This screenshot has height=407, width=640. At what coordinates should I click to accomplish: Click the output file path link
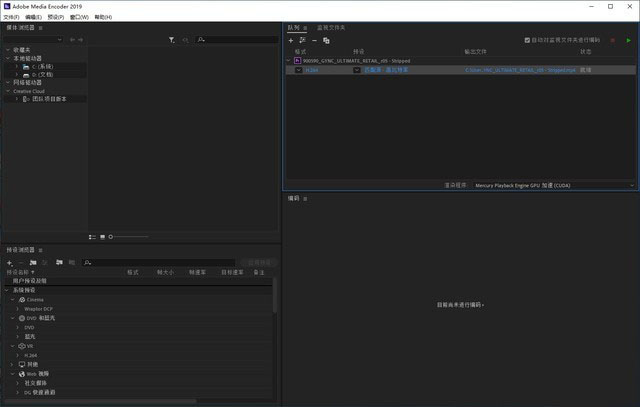[520, 70]
